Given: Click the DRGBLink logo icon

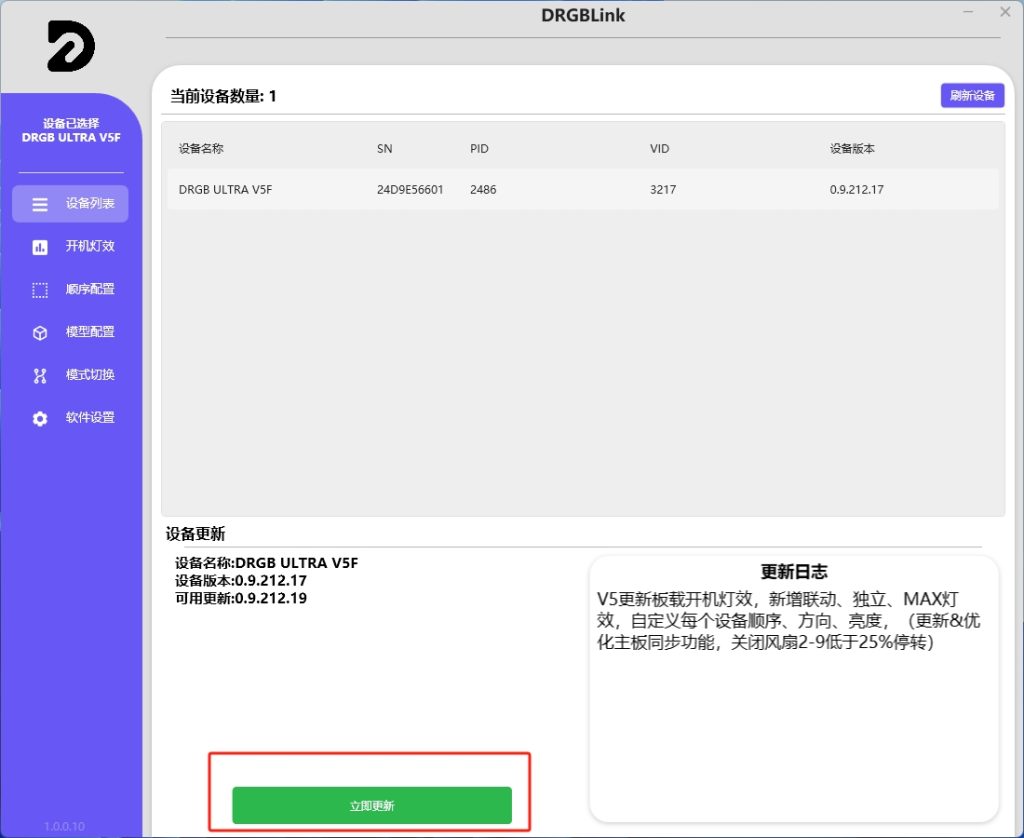Looking at the screenshot, I should (71, 46).
